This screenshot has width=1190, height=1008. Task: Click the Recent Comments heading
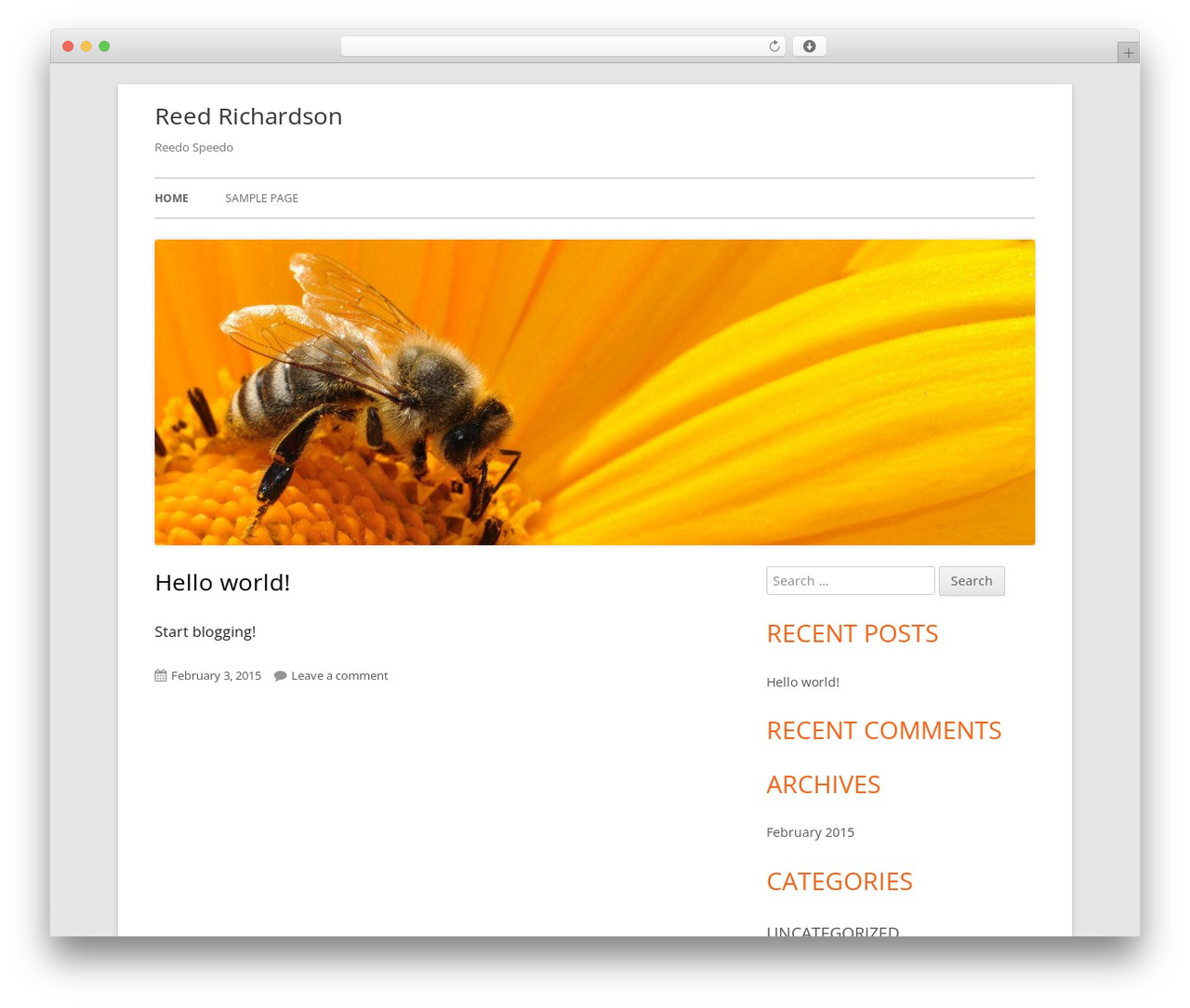[883, 730]
